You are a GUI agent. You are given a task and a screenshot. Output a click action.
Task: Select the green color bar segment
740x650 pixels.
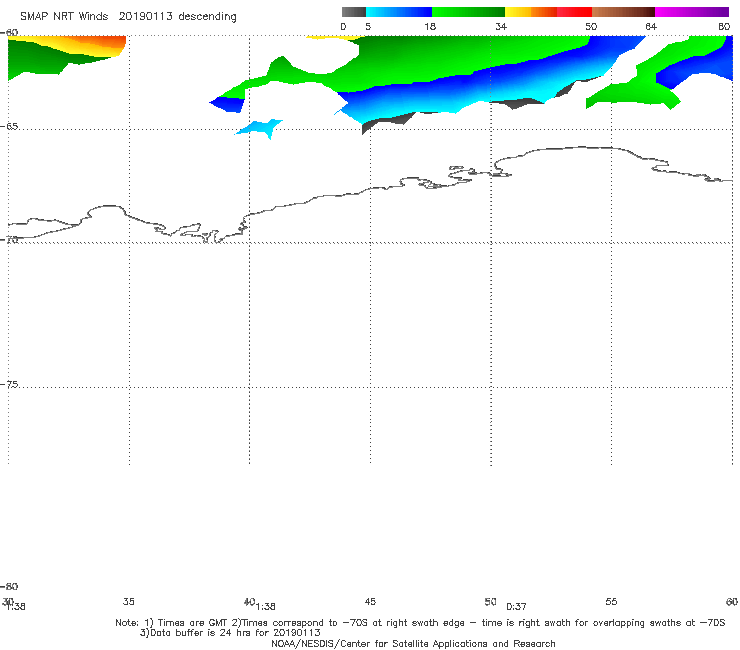point(468,12)
